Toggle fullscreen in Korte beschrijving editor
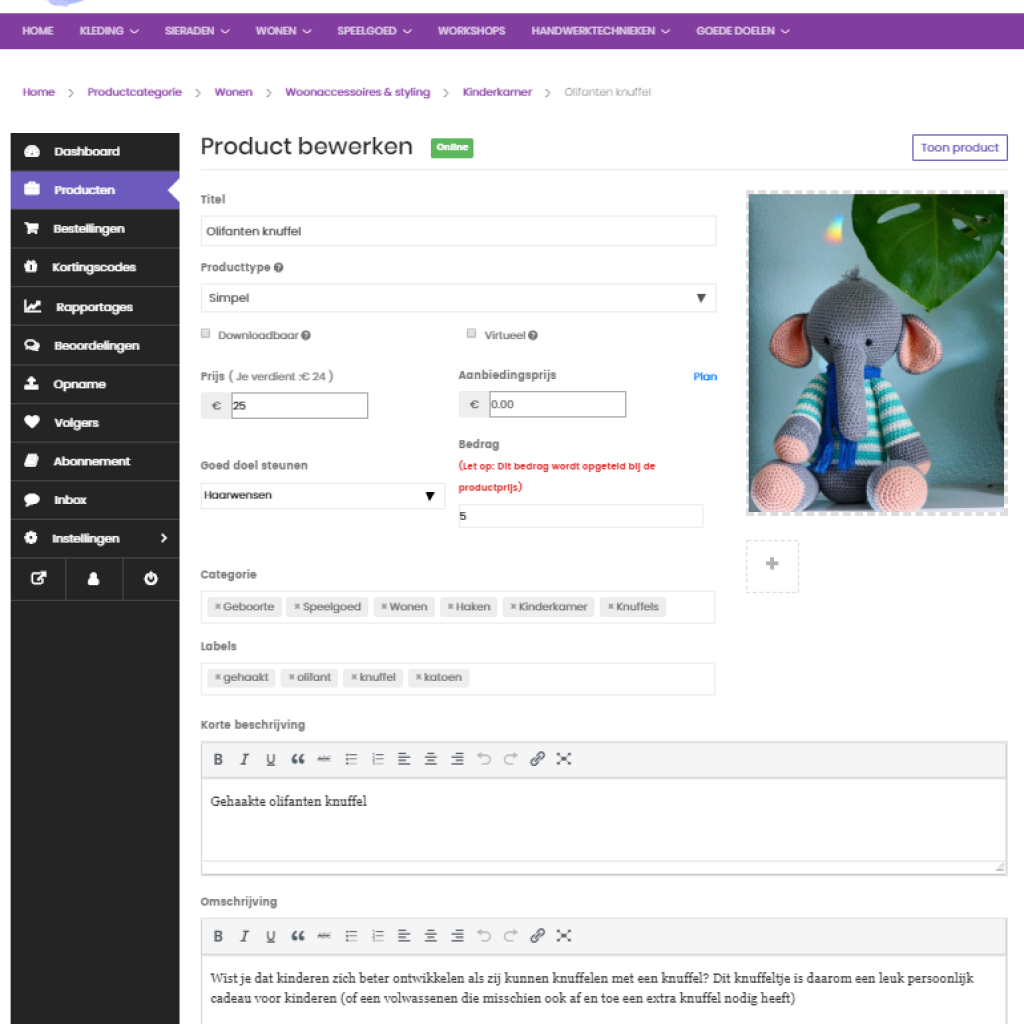Image resolution: width=1024 pixels, height=1024 pixels. 564,759
